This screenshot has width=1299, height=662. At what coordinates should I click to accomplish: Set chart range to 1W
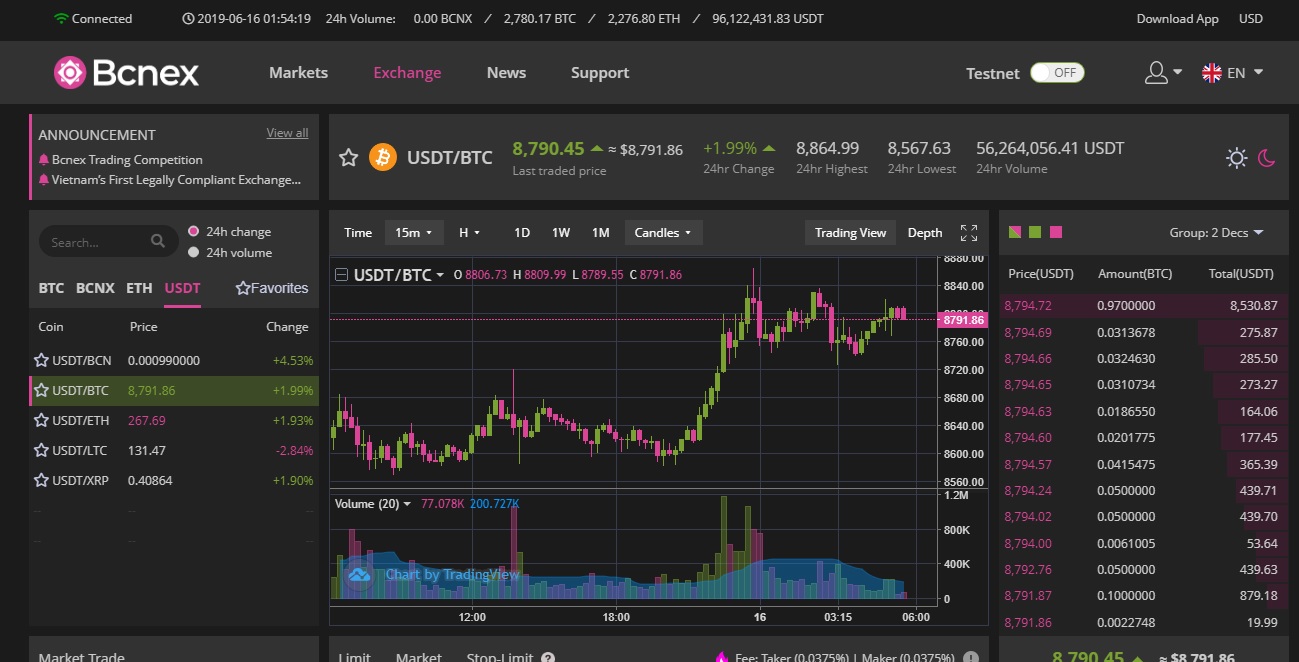click(x=561, y=232)
